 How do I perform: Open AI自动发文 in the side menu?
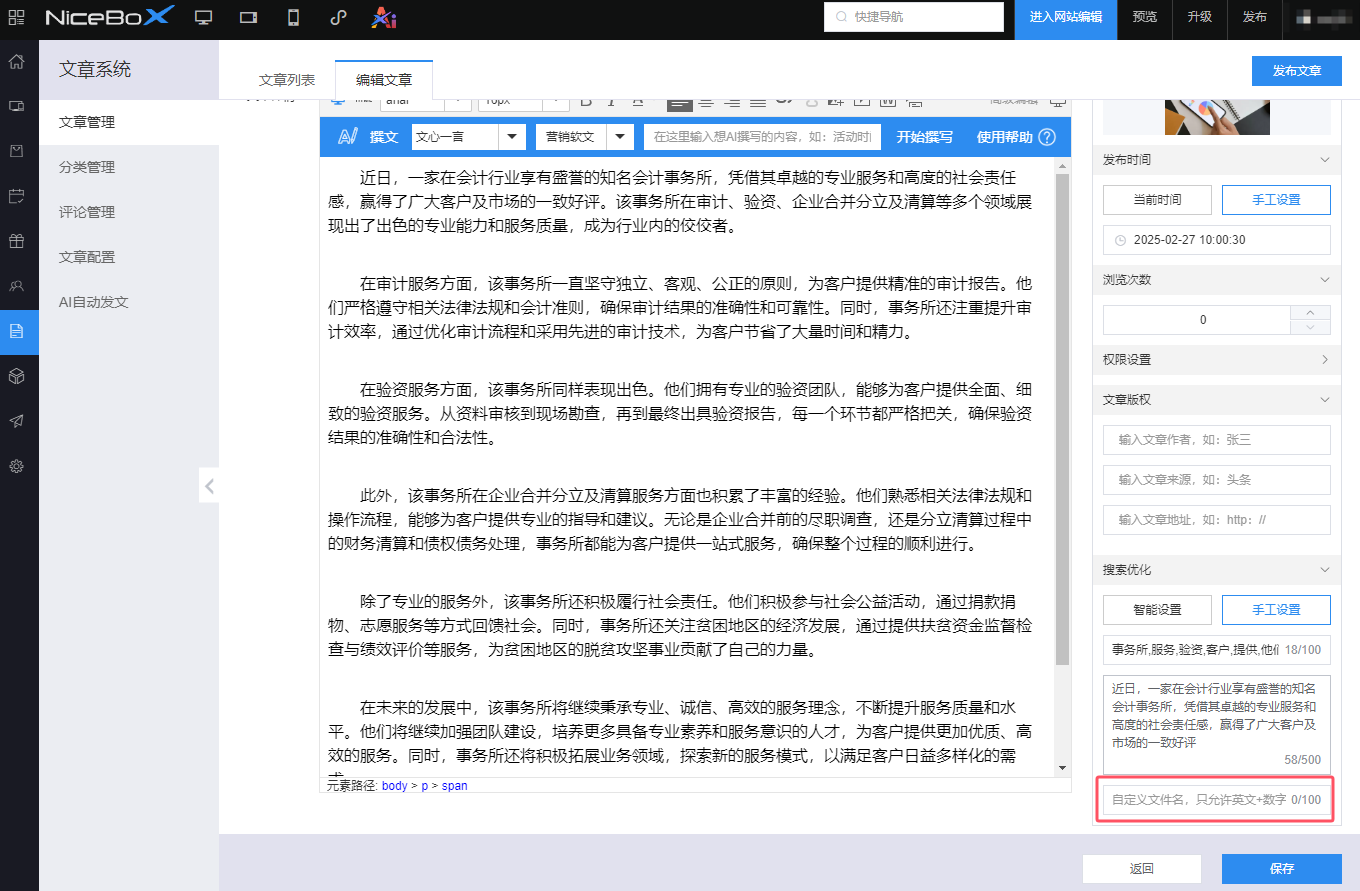click(x=129, y=302)
